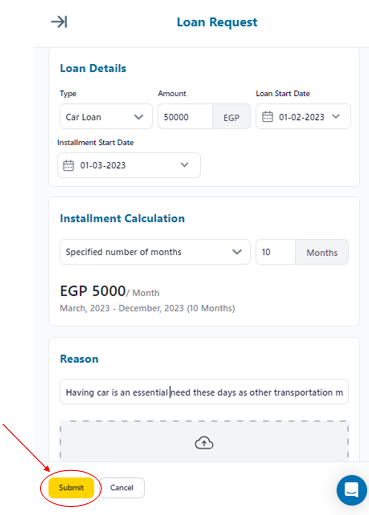The height and width of the screenshot is (515, 369).
Task: Click the dashed file upload area
Action: click(204, 441)
